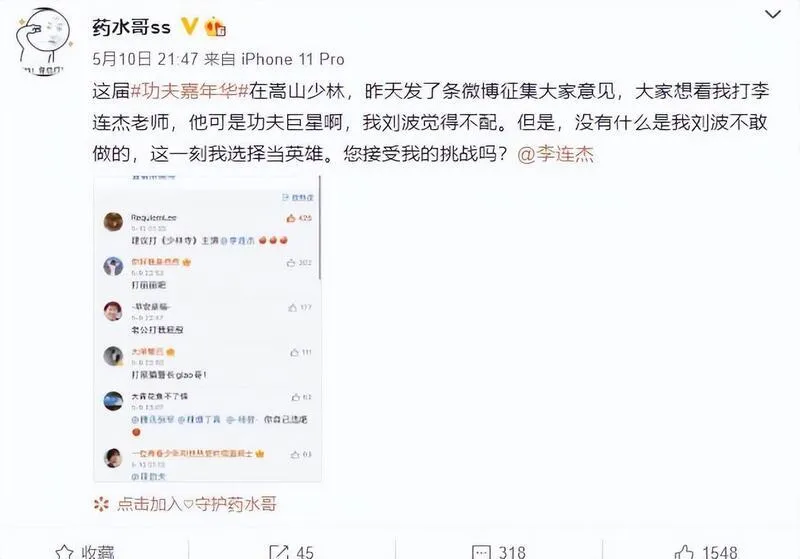The image size is (800, 559).
Task: Open the embedded comments screenshot image
Action: tap(208, 328)
